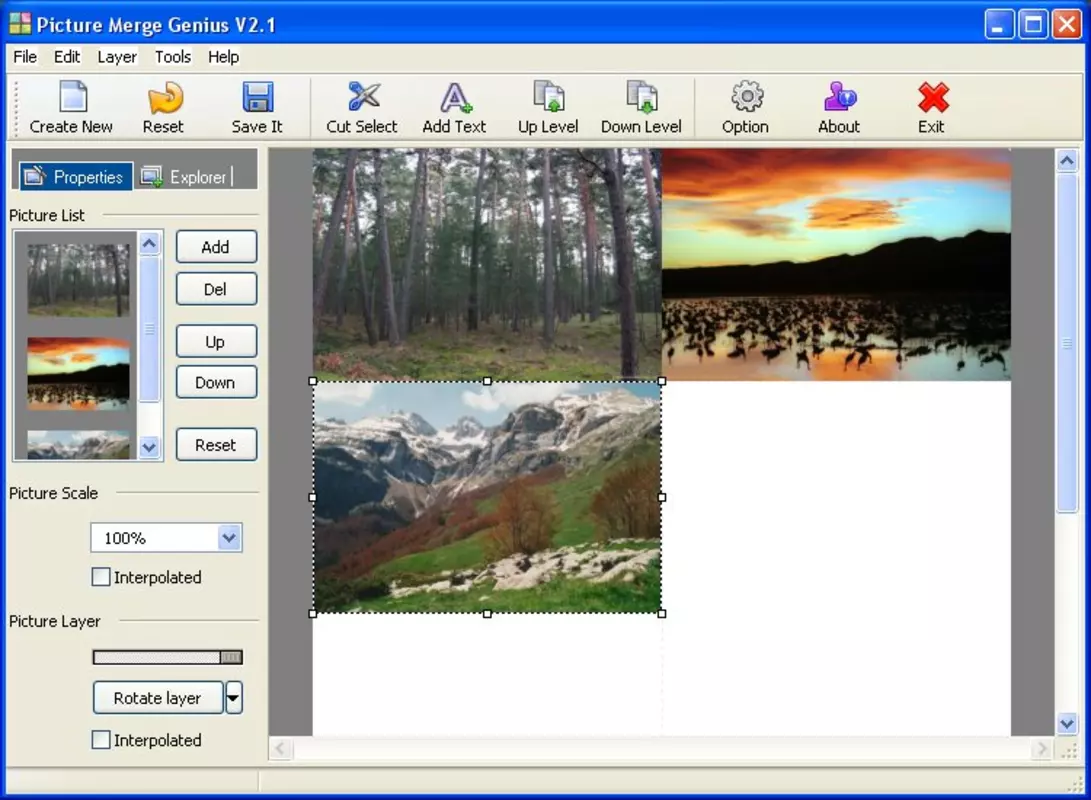Click Picture List scroll up arrow

[x=149, y=243]
